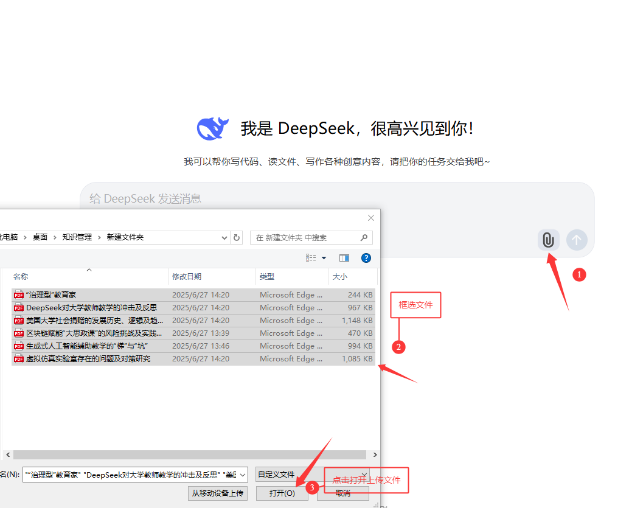Expand the address path history dropdown

(x=223, y=237)
